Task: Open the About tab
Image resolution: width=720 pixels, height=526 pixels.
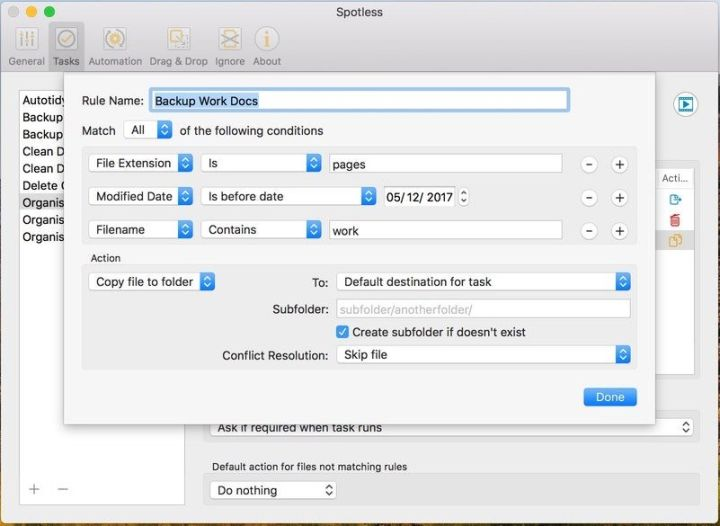Action: coord(267,47)
